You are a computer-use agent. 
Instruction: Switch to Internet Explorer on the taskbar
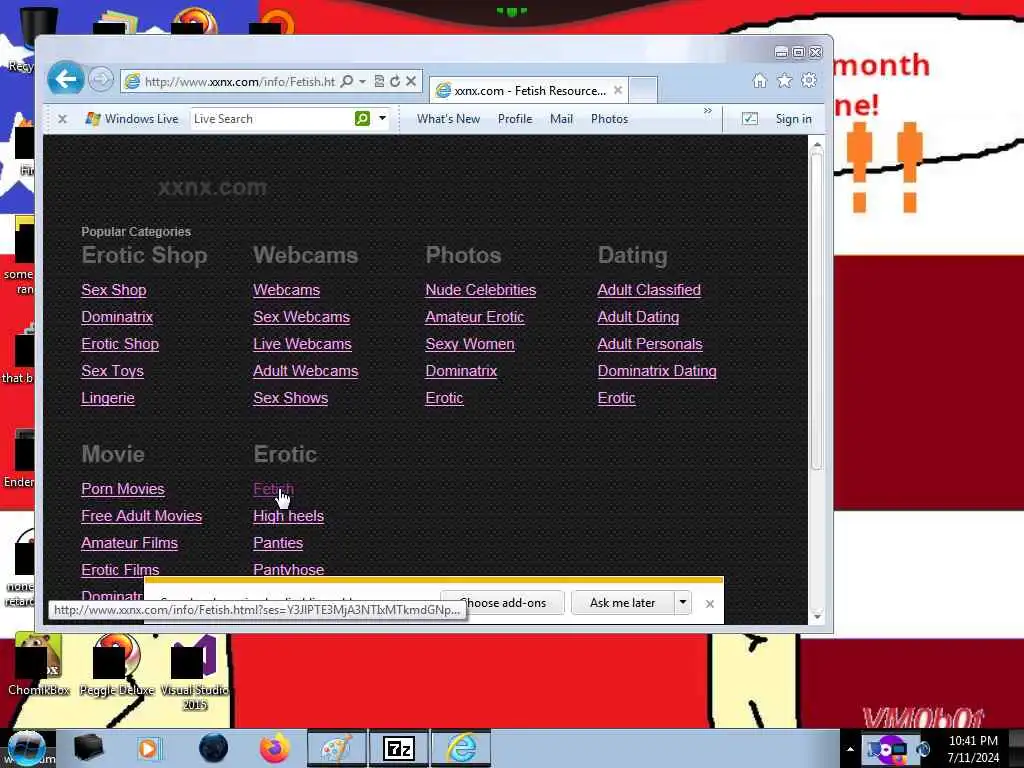461,748
